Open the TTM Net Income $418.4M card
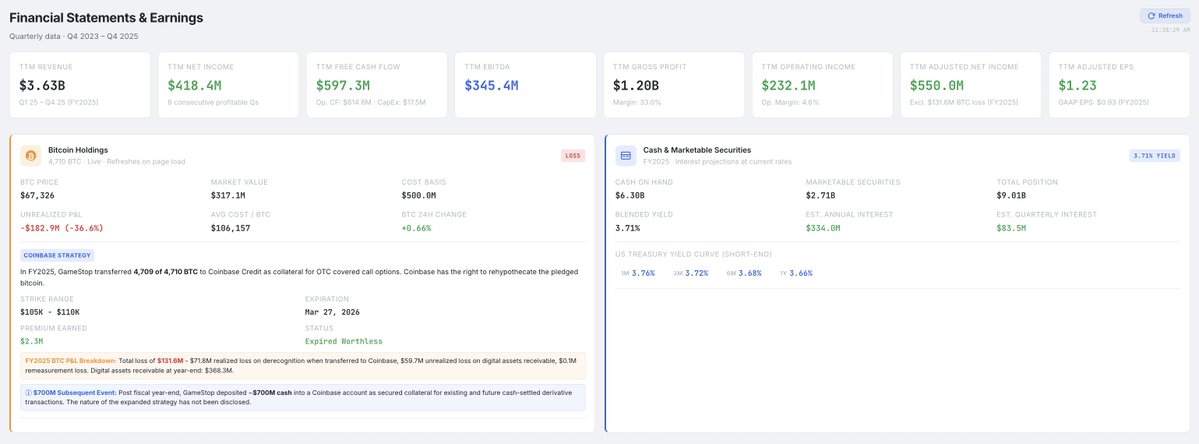 click(x=228, y=85)
